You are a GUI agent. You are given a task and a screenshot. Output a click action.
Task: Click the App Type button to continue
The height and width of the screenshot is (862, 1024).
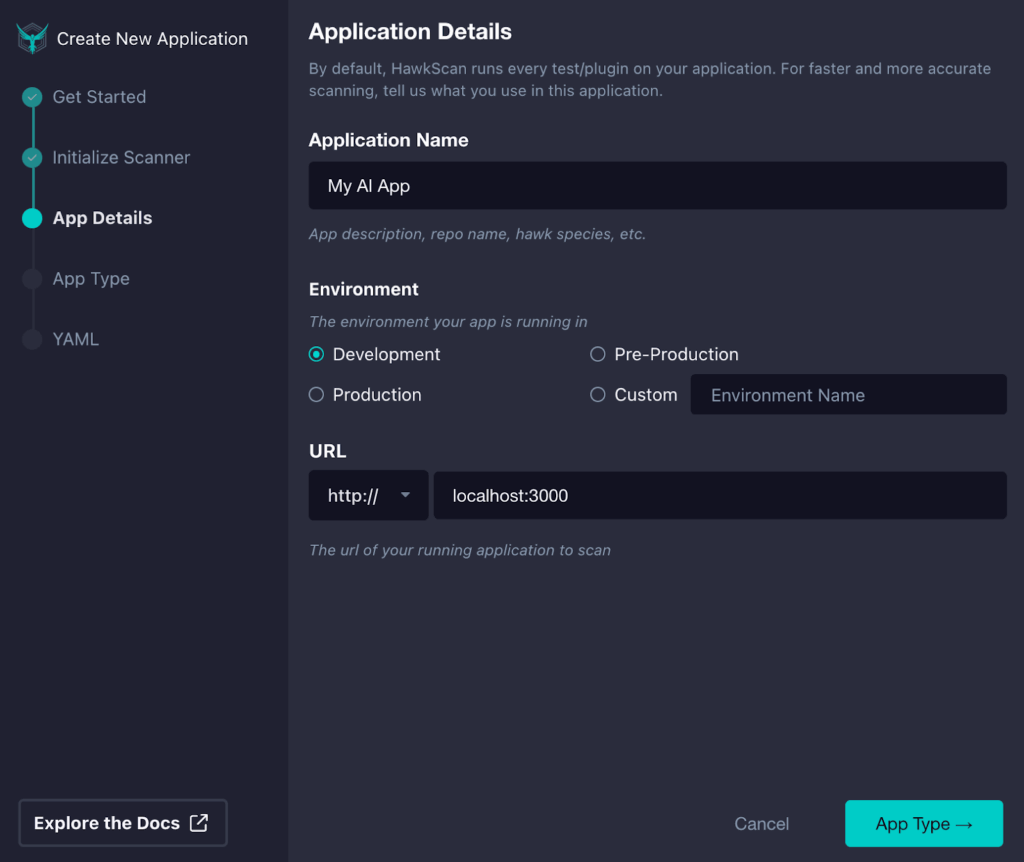(x=923, y=823)
